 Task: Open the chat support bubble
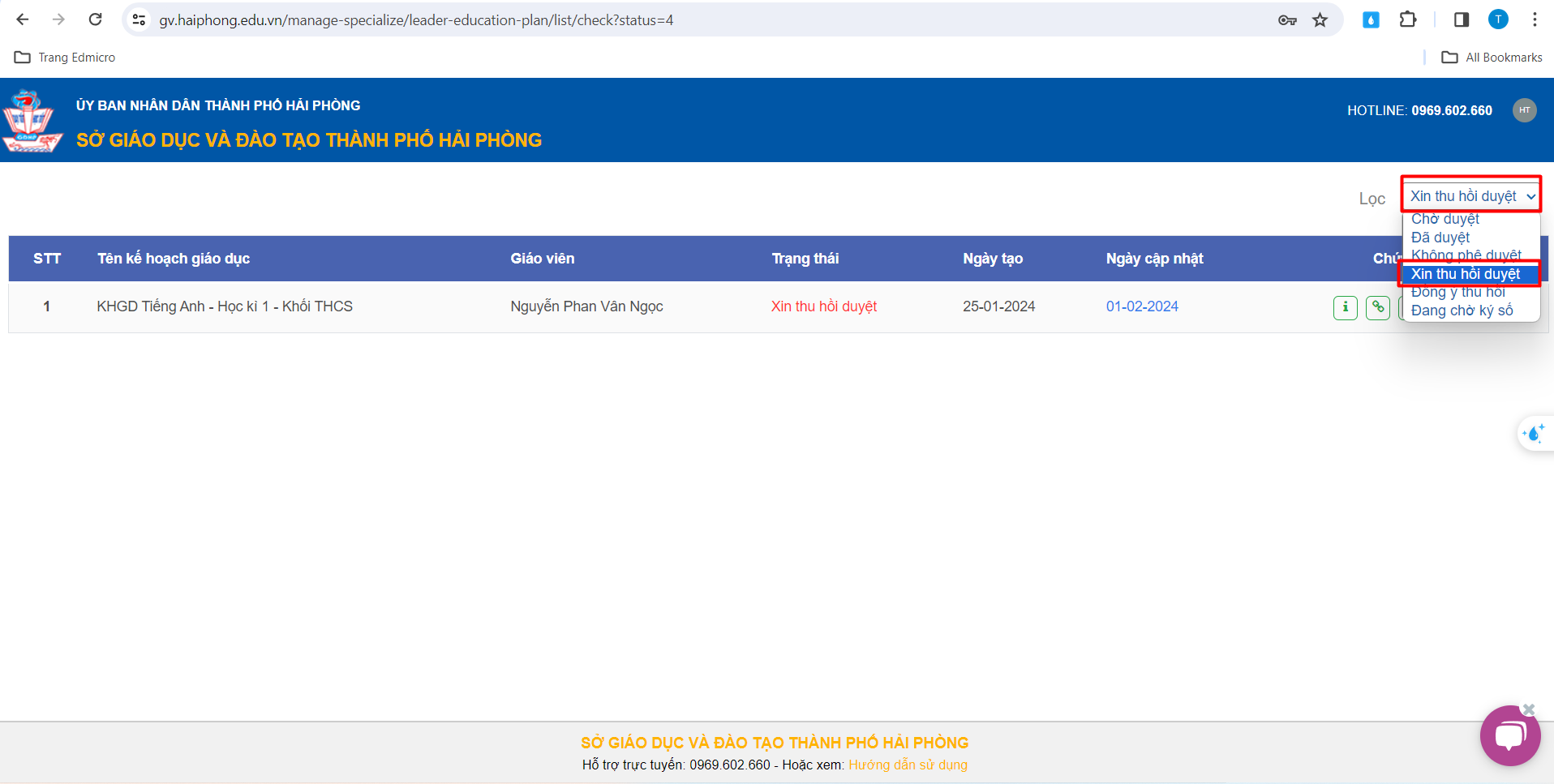pyautogui.click(x=1509, y=736)
